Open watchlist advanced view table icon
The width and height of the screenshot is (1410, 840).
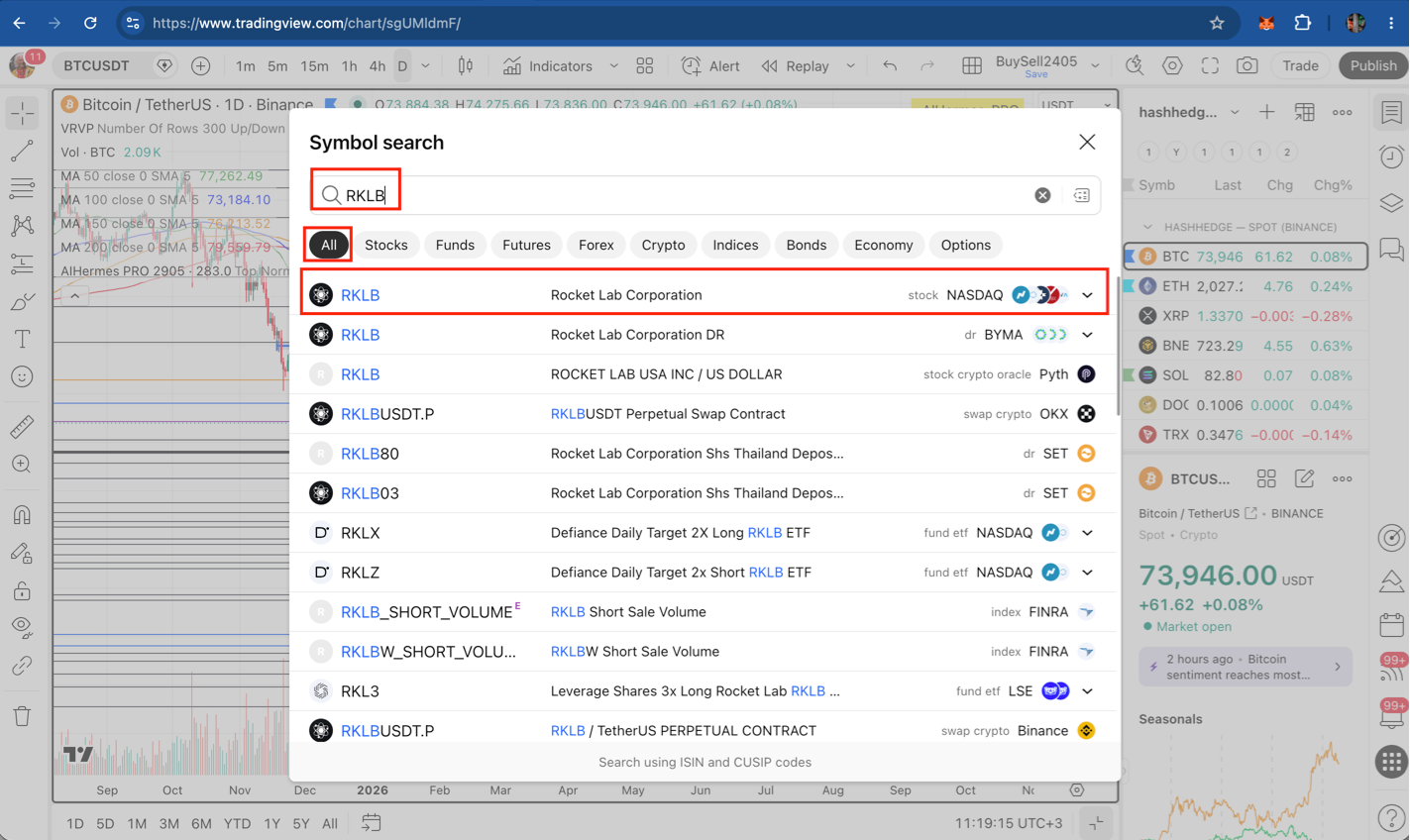click(1305, 112)
